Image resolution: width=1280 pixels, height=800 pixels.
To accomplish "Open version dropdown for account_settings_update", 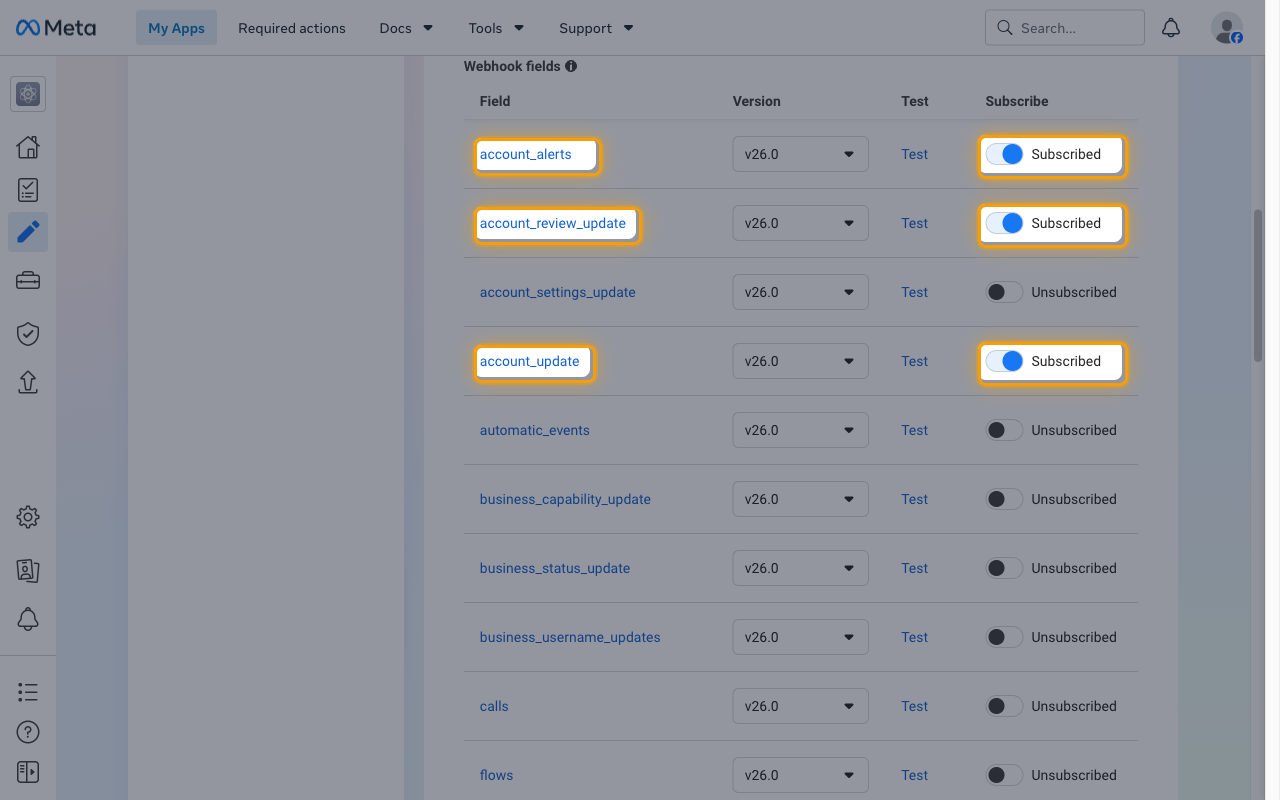I will pos(800,292).
